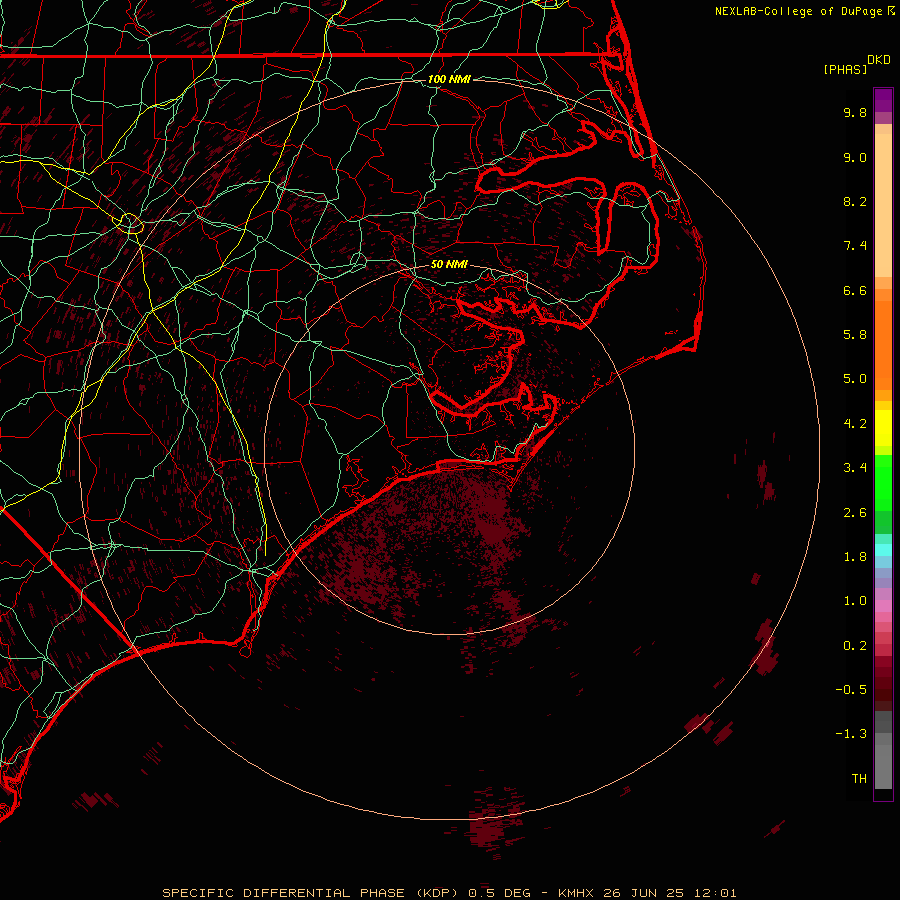Screen dimensions: 900x900
Task: Click the 8.2 scale value
Action: click(x=855, y=201)
